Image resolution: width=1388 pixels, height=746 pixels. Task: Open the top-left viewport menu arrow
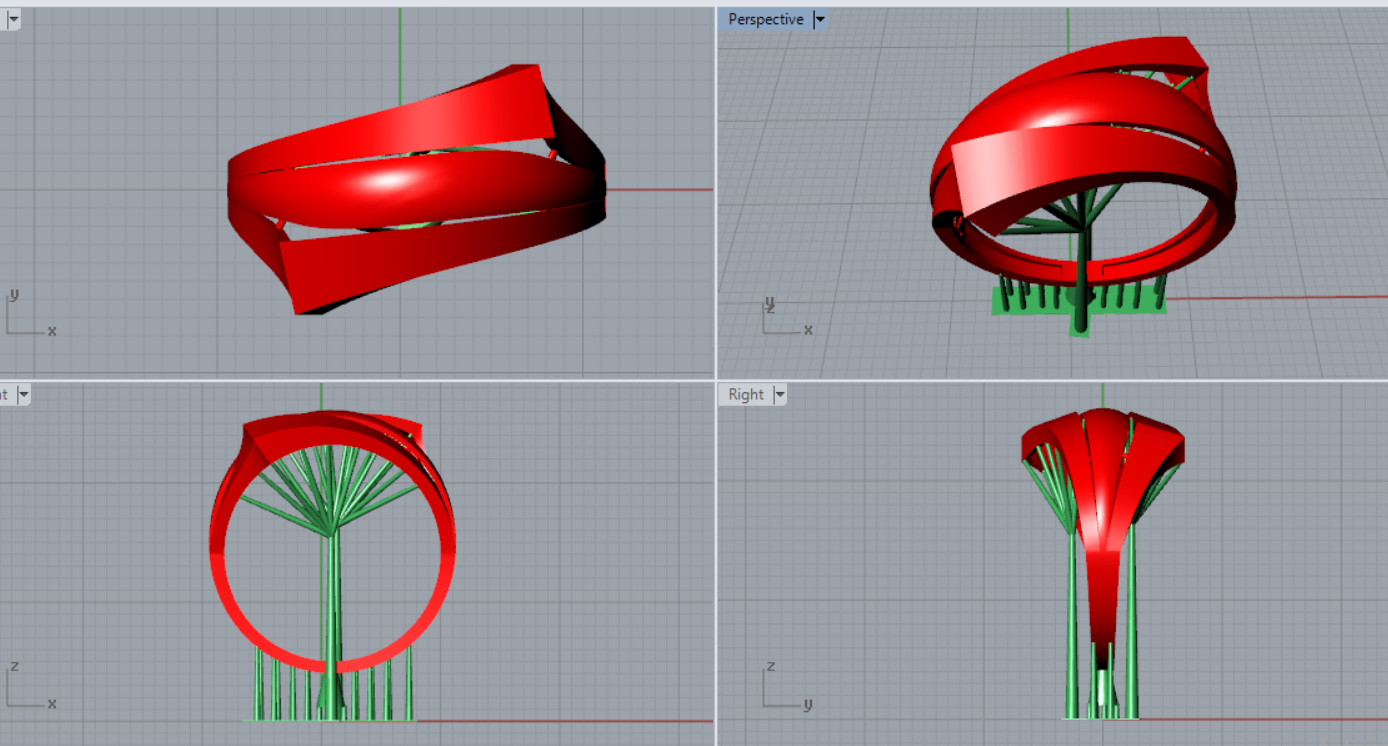pyautogui.click(x=14, y=19)
